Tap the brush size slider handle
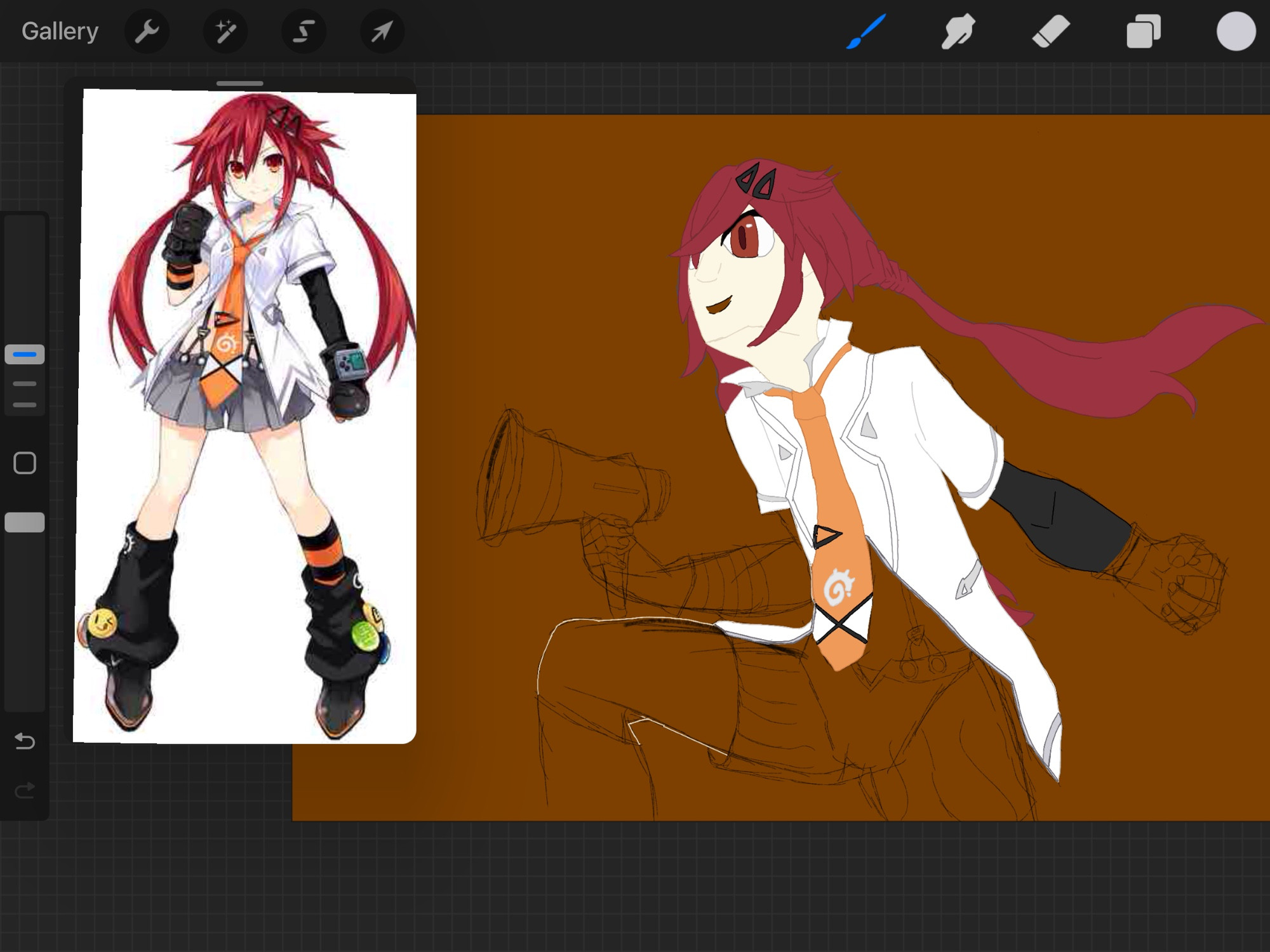 click(25, 354)
